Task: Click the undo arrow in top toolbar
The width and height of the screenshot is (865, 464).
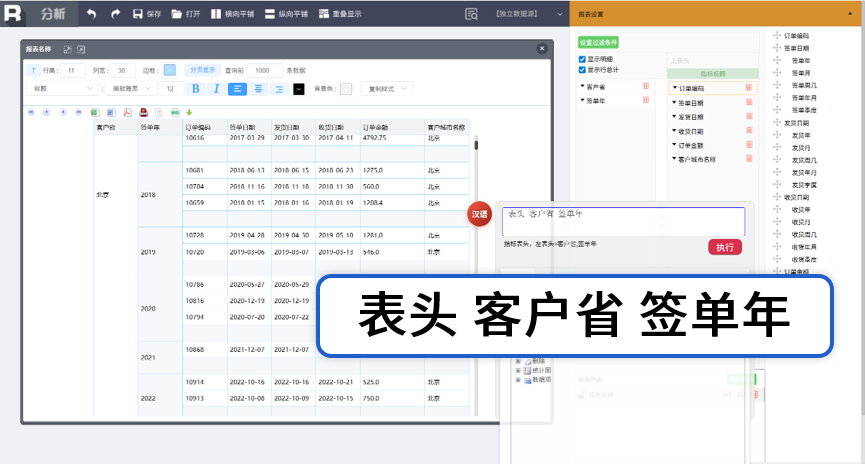Action: [x=92, y=14]
